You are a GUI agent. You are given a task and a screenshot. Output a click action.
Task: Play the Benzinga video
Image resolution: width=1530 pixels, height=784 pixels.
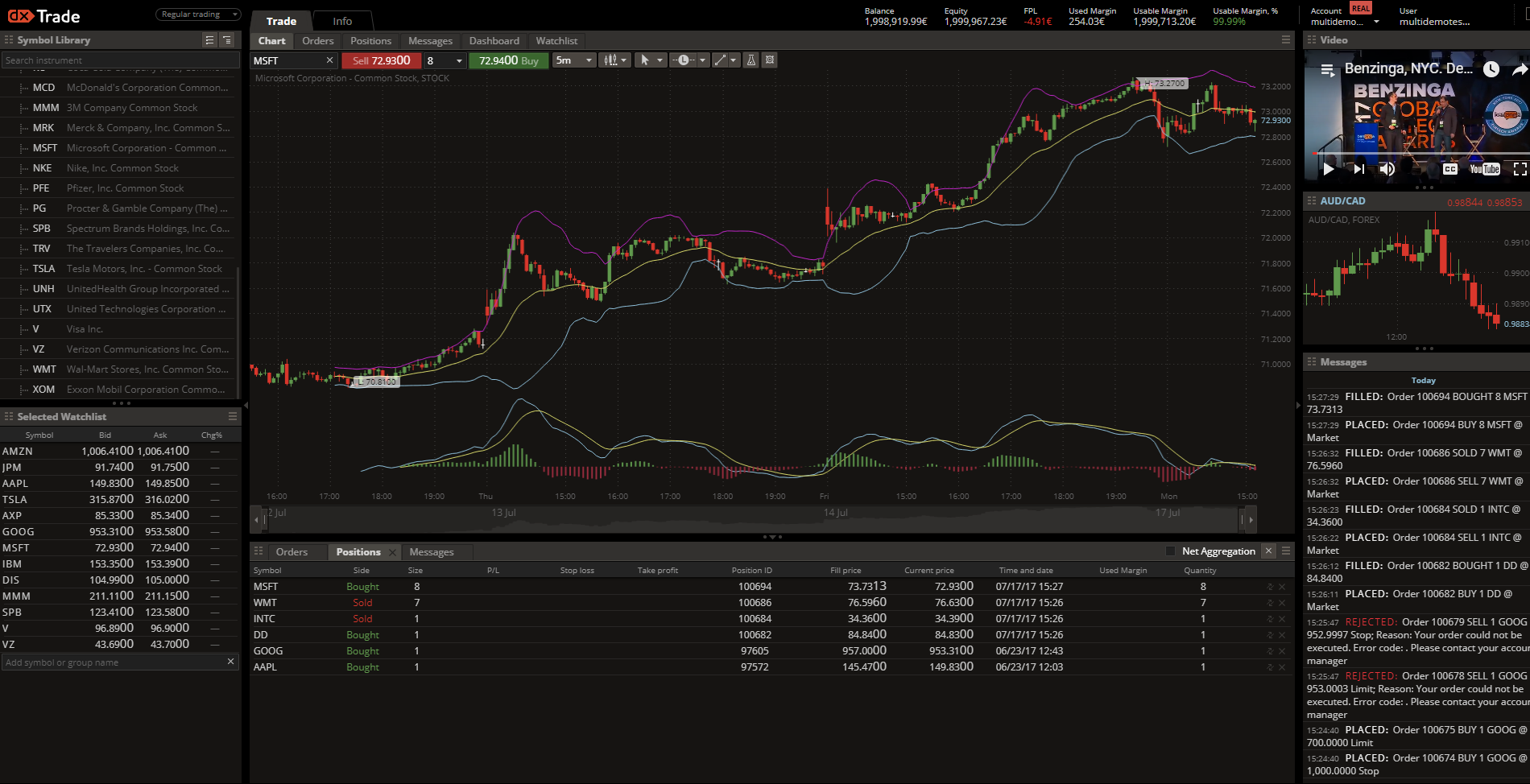[x=1329, y=169]
